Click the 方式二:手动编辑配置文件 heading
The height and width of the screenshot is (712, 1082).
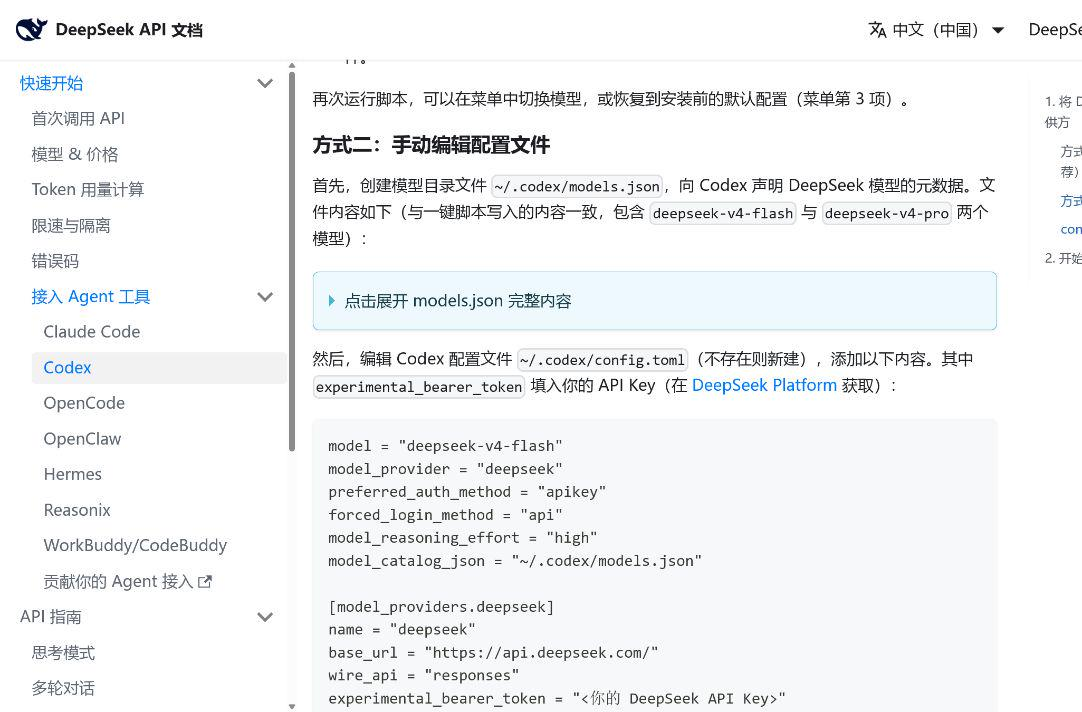(431, 145)
